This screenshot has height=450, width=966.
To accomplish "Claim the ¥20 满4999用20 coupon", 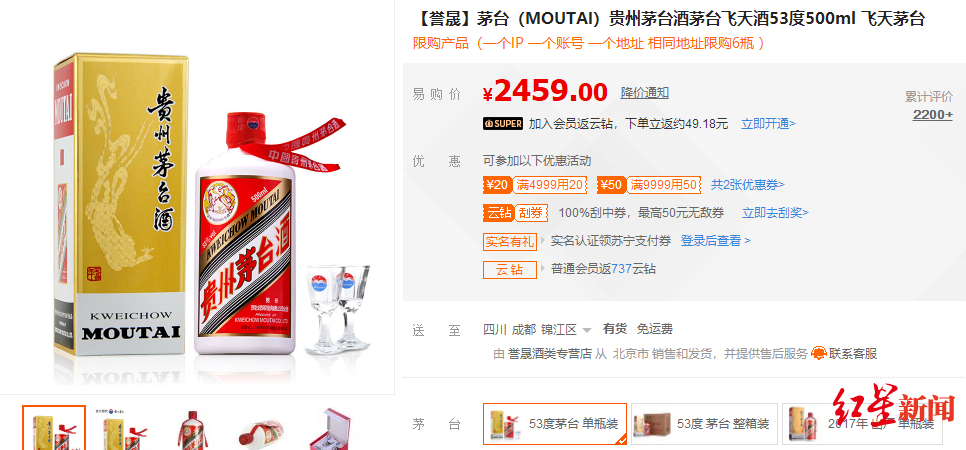I will pyautogui.click(x=535, y=184).
